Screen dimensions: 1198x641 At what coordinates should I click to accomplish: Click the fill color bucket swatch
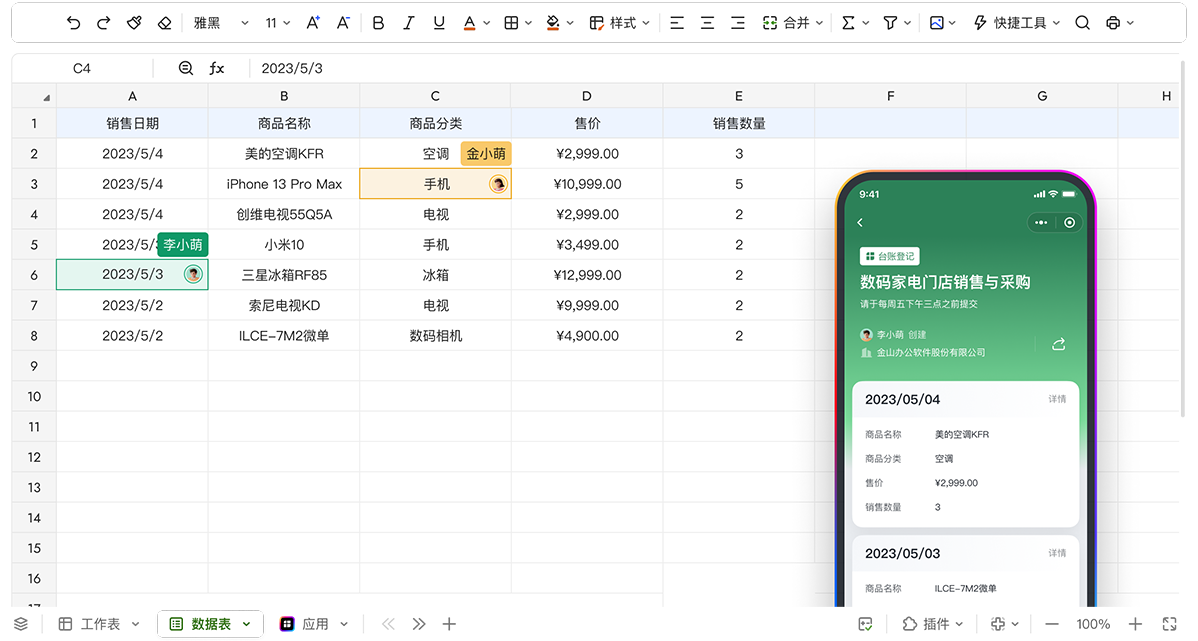click(x=553, y=23)
